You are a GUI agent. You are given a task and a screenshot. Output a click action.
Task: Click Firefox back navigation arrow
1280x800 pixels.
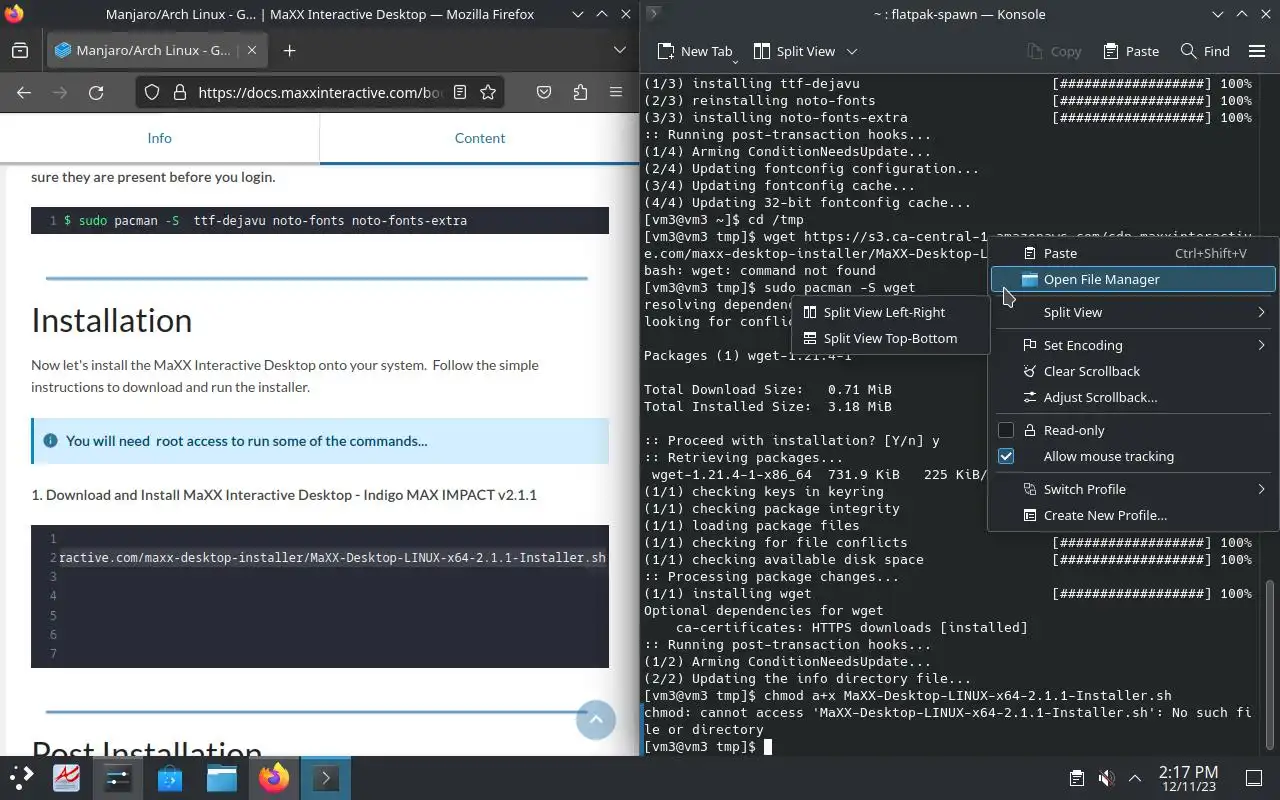click(x=24, y=92)
